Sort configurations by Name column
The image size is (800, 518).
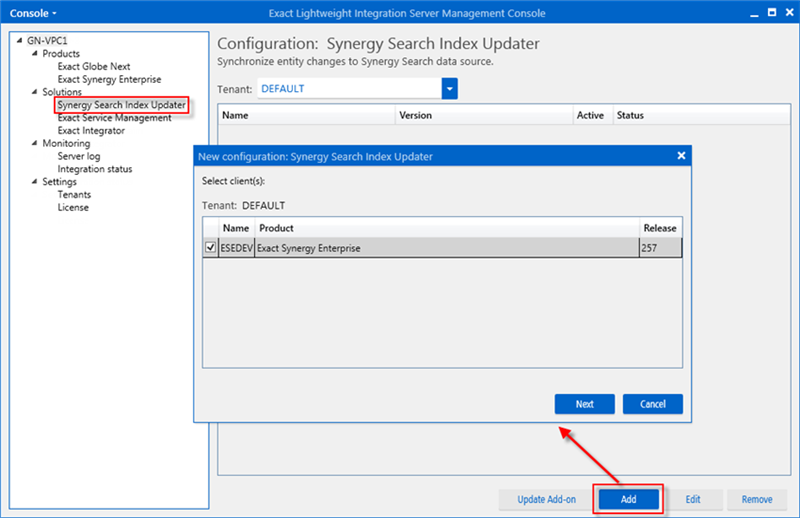[307, 115]
